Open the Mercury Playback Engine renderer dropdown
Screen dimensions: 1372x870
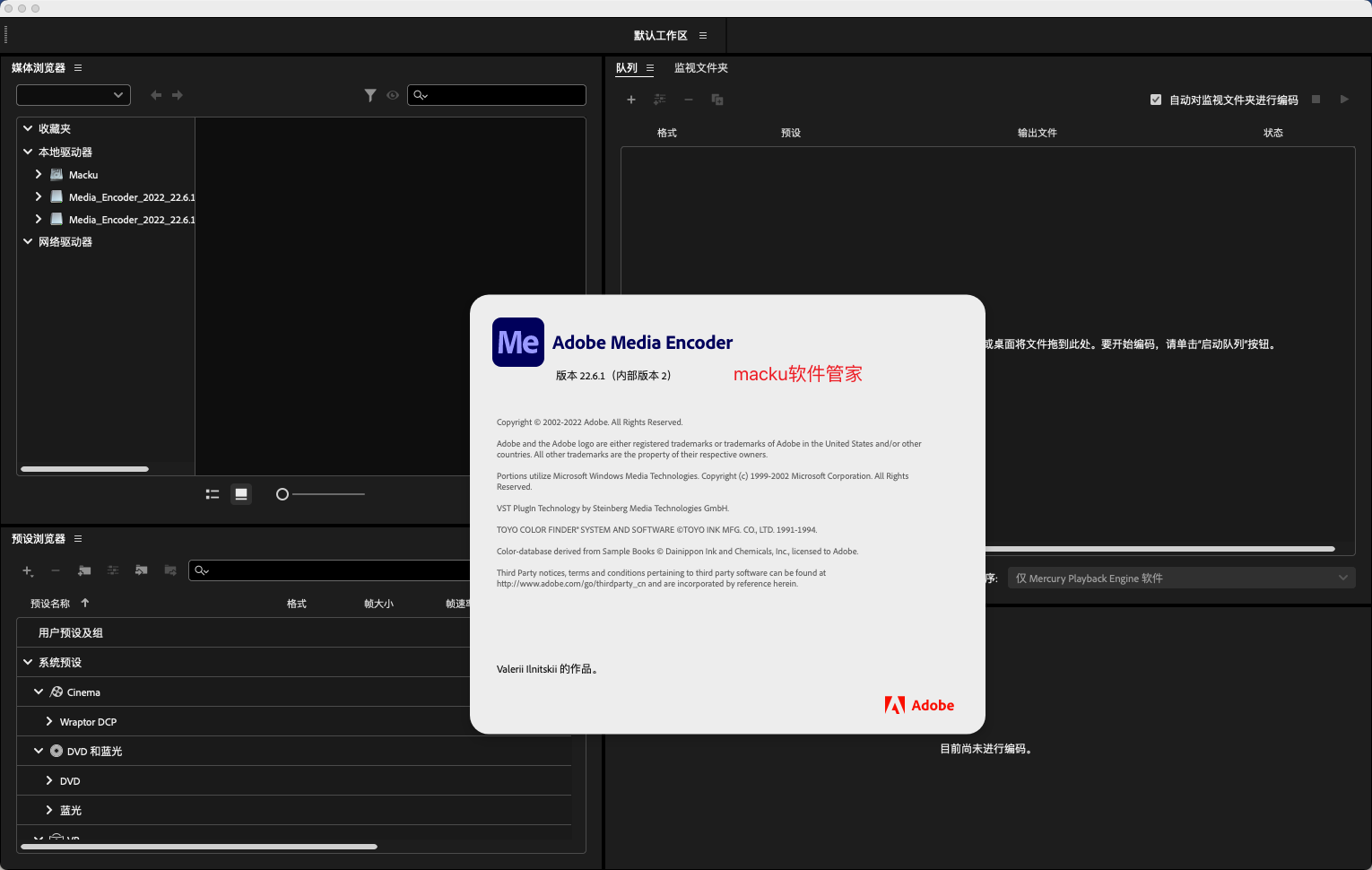click(x=1181, y=579)
